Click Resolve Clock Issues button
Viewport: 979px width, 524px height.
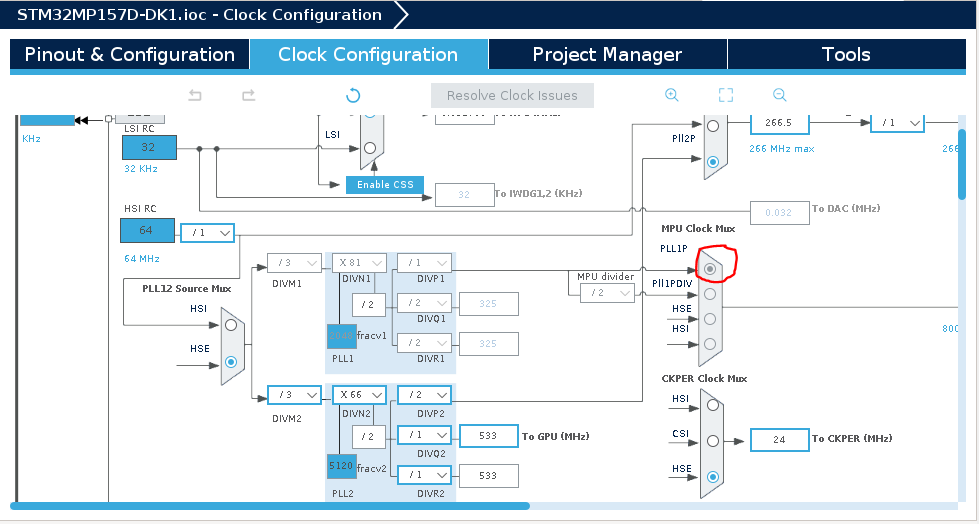(512, 96)
